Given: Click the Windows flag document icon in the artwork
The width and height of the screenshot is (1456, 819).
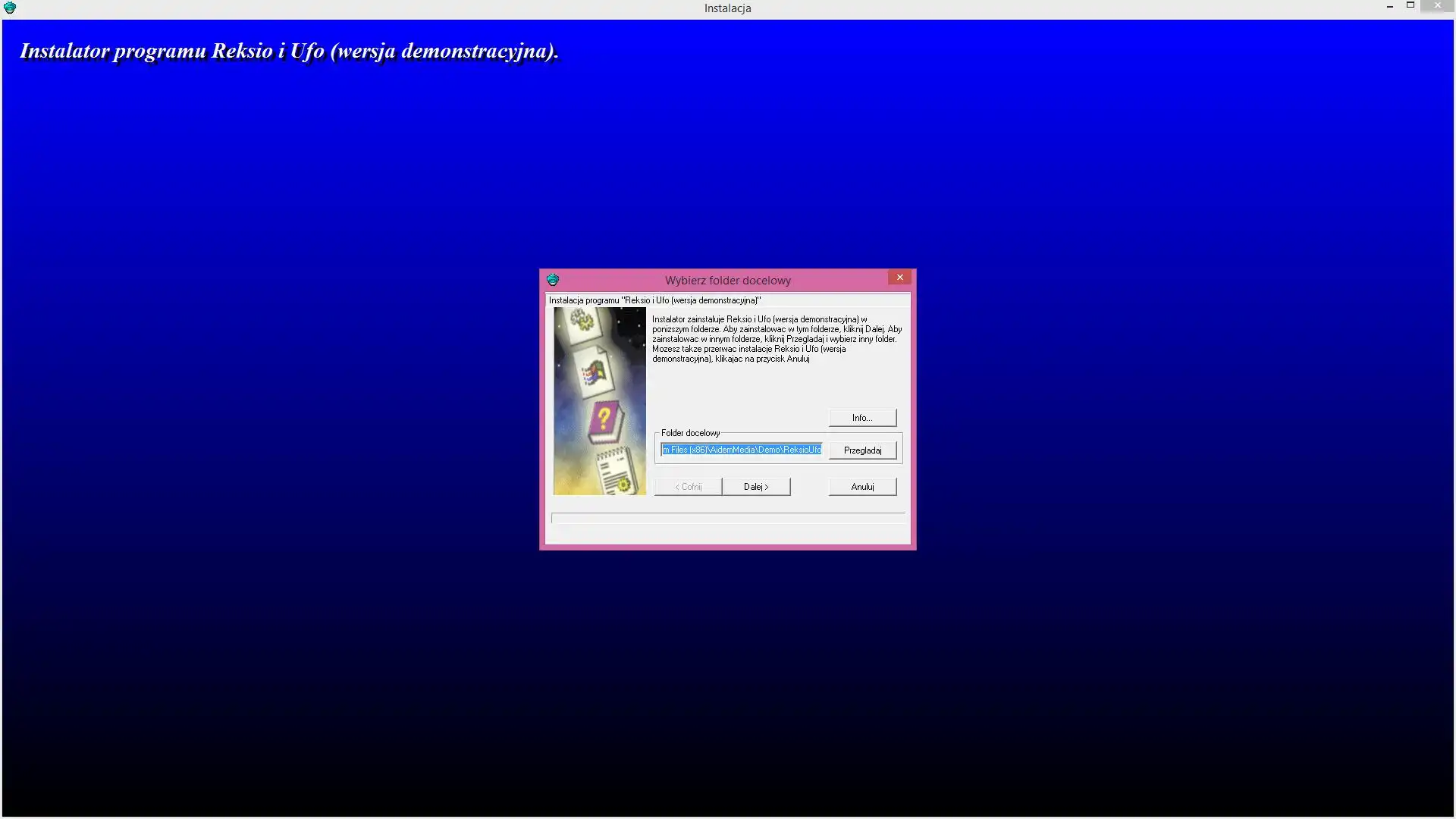Looking at the screenshot, I should click(x=594, y=372).
